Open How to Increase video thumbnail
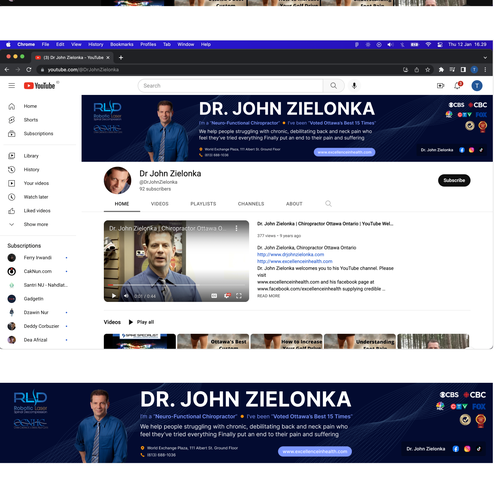The width and height of the screenshot is (500, 500). 286,341
